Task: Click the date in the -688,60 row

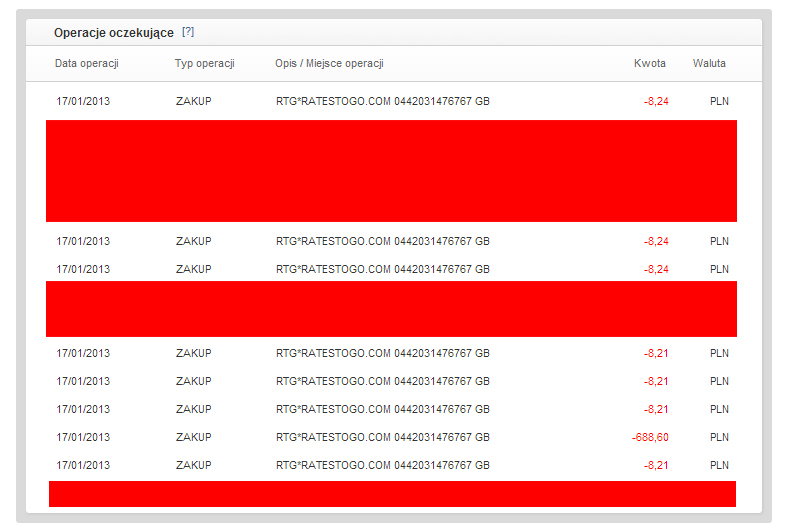Action: pyautogui.click(x=83, y=438)
